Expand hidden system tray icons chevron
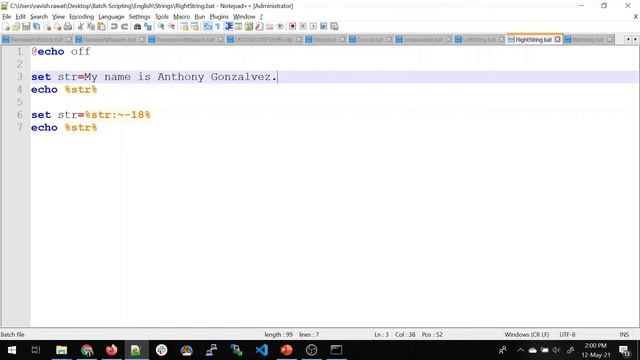This screenshot has height=360, width=640. (x=520, y=350)
